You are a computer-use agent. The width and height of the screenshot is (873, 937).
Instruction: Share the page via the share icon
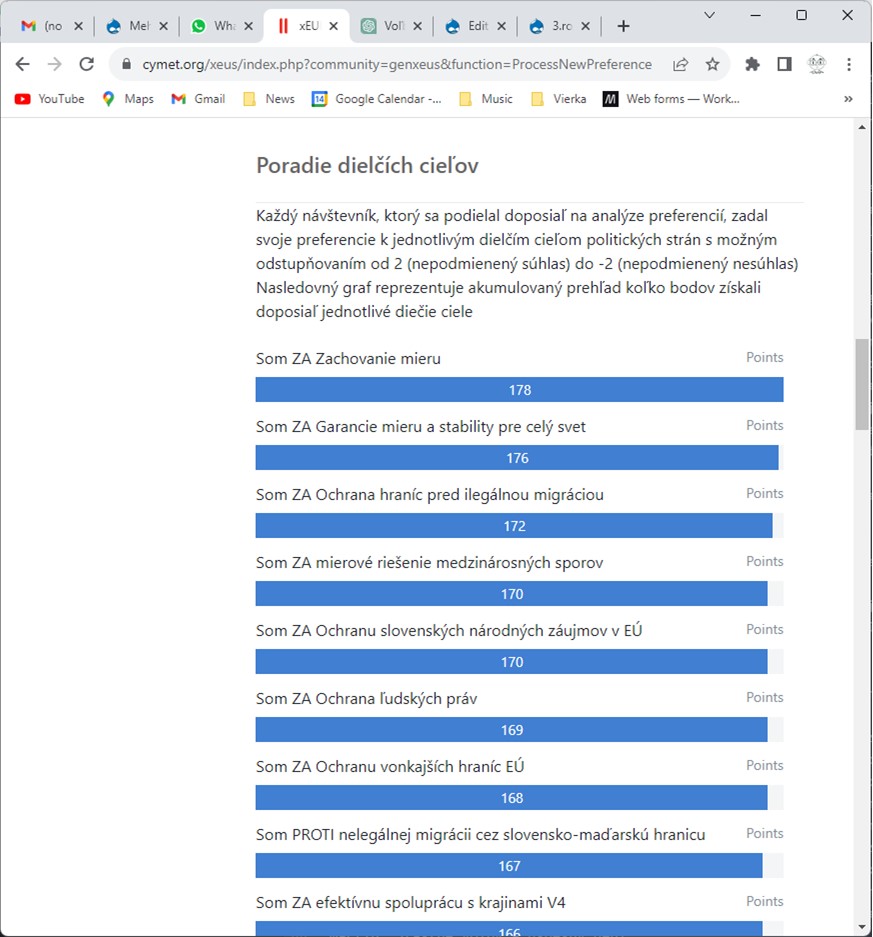(680, 62)
